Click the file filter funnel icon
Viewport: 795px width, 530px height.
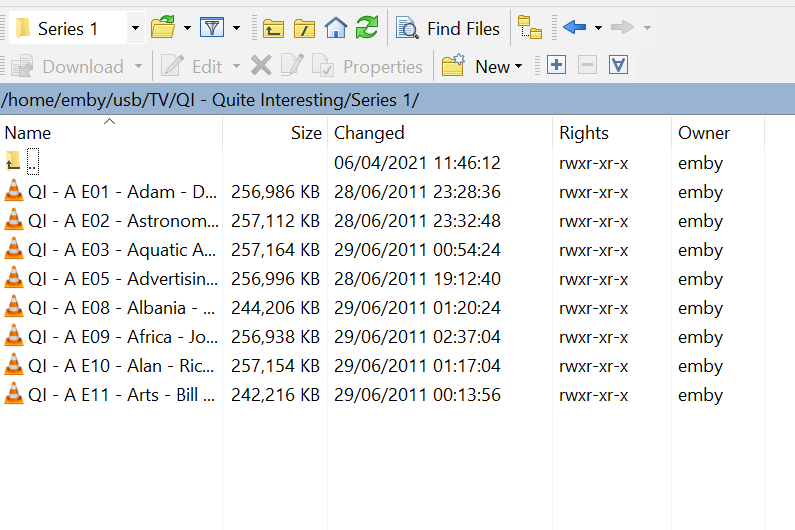(211, 28)
